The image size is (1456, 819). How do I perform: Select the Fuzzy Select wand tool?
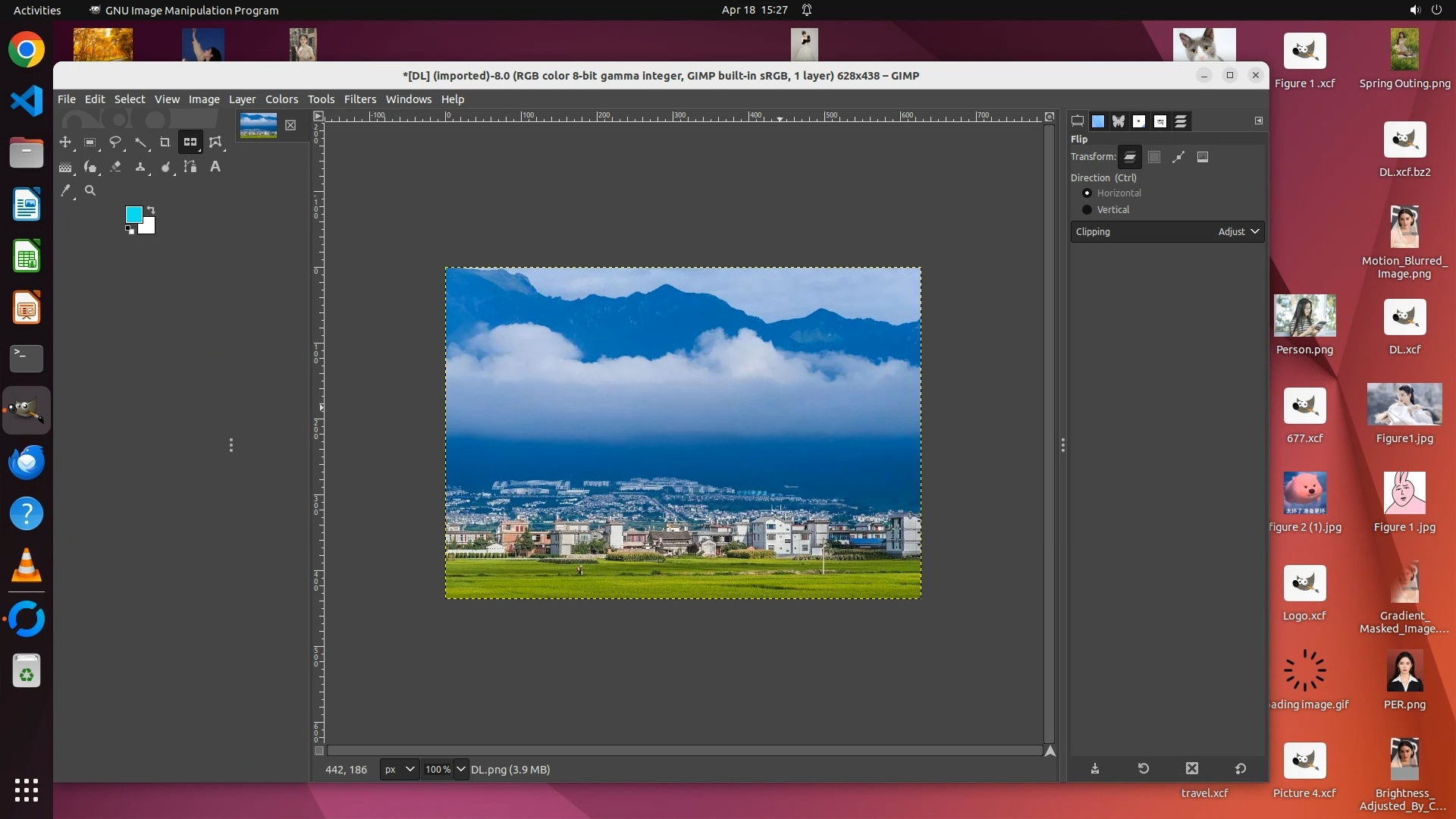tap(140, 142)
